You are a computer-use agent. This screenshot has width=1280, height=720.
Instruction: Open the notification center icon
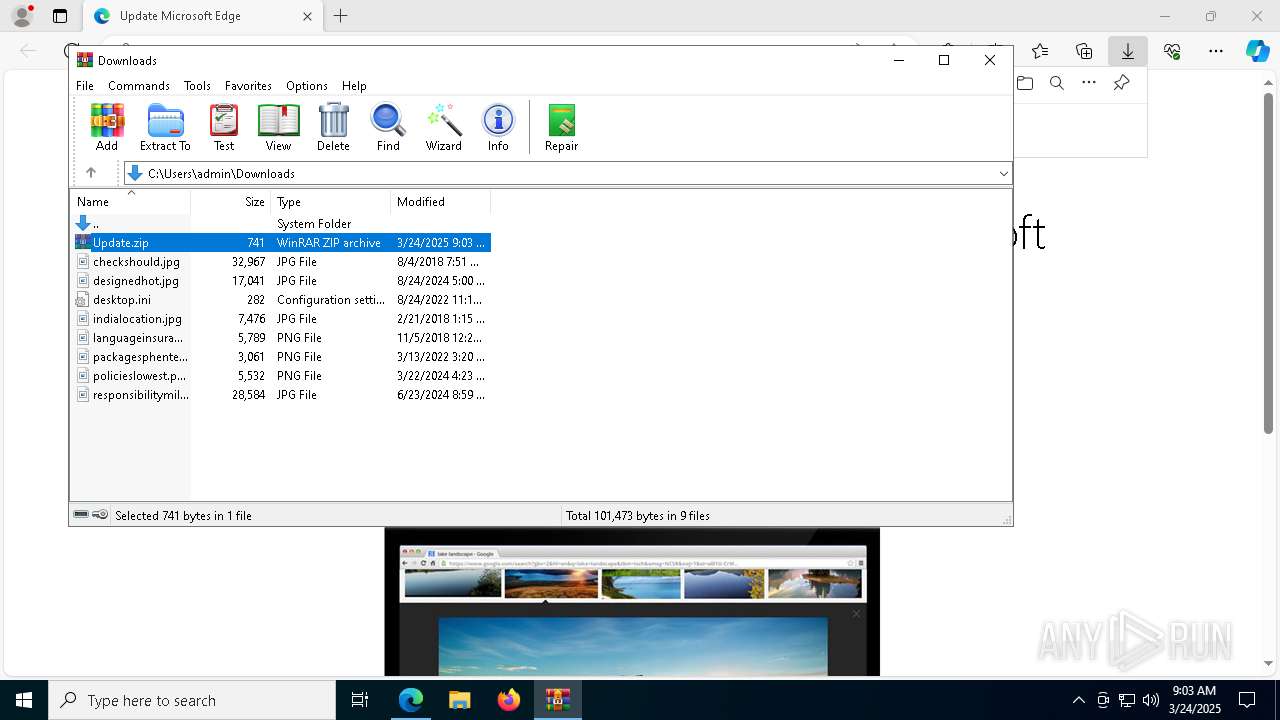(1247, 700)
